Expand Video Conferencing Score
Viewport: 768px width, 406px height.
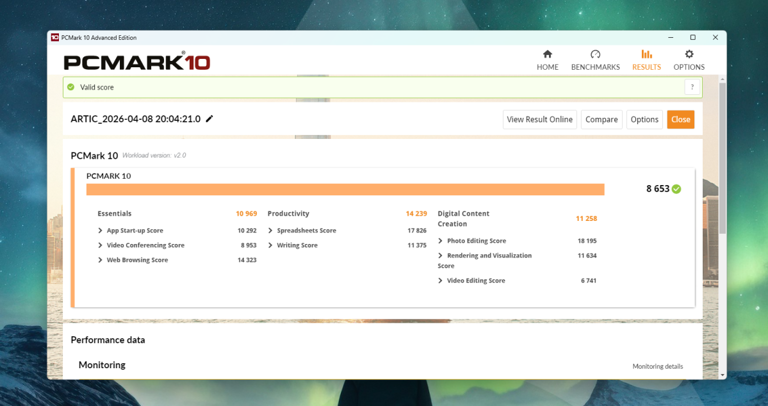100,245
